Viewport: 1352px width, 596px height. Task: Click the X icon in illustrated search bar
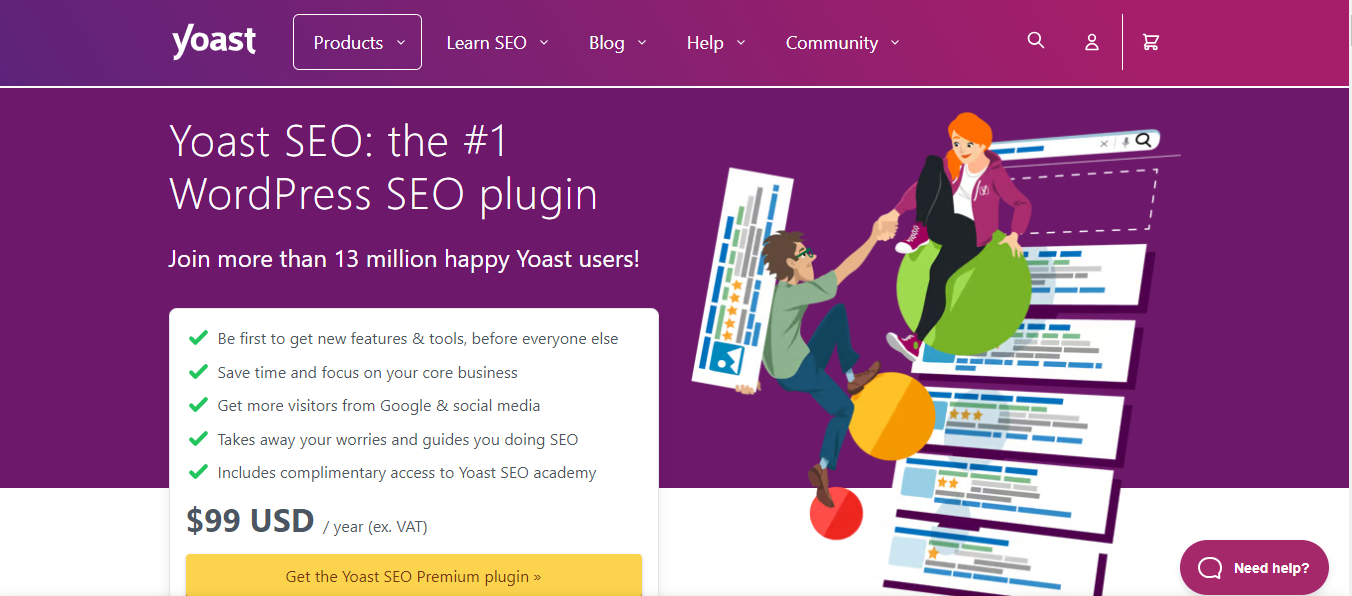click(x=1105, y=143)
